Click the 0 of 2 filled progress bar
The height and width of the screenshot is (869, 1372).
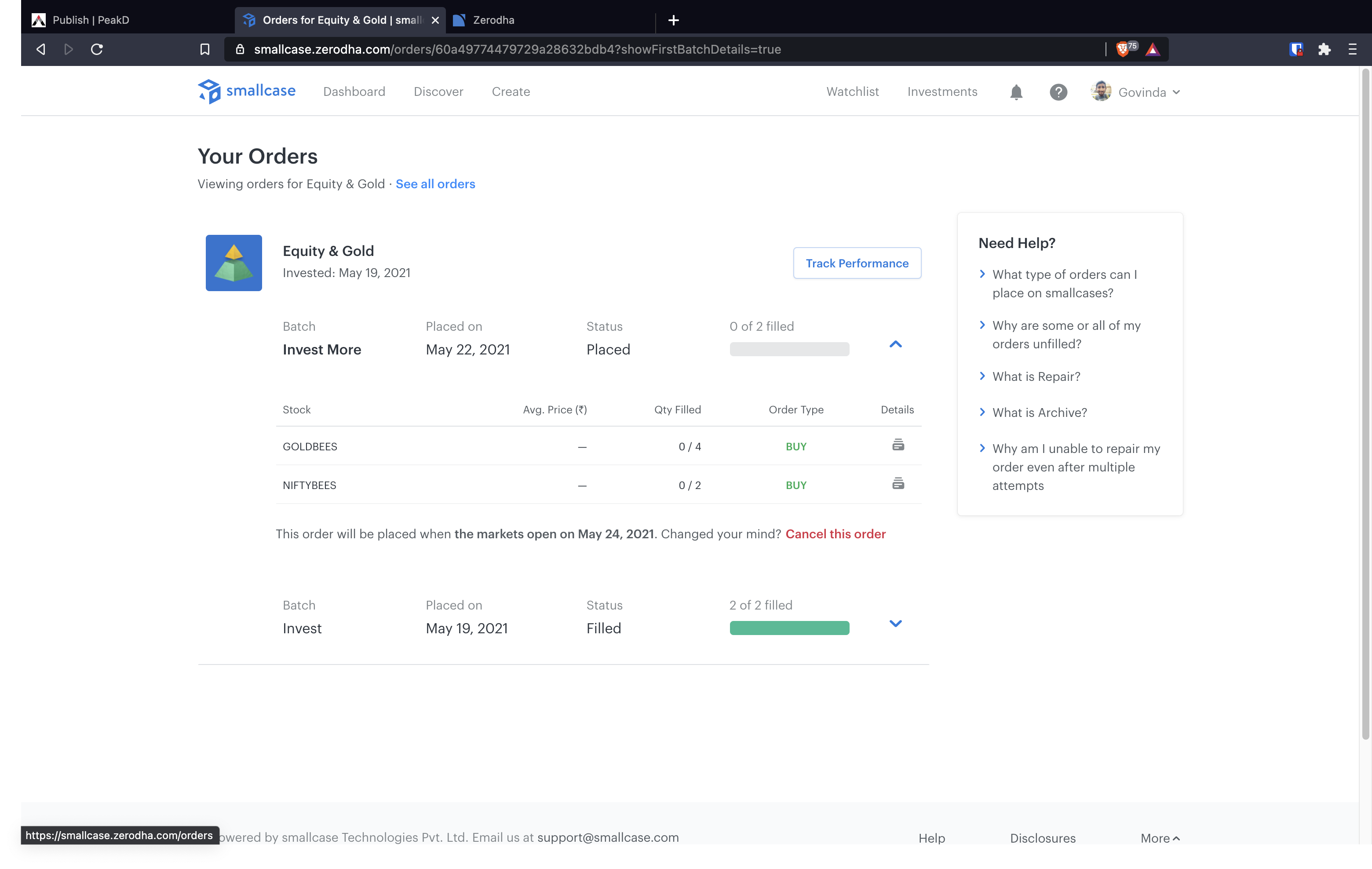pyautogui.click(x=789, y=349)
